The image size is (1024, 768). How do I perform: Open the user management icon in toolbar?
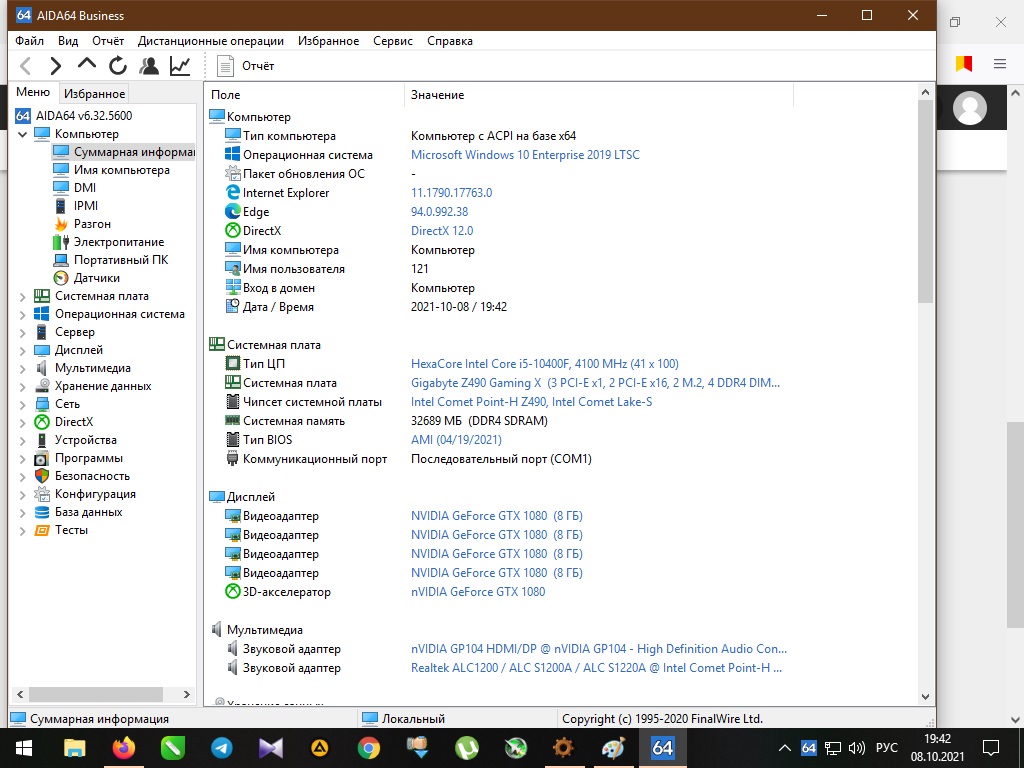point(149,66)
